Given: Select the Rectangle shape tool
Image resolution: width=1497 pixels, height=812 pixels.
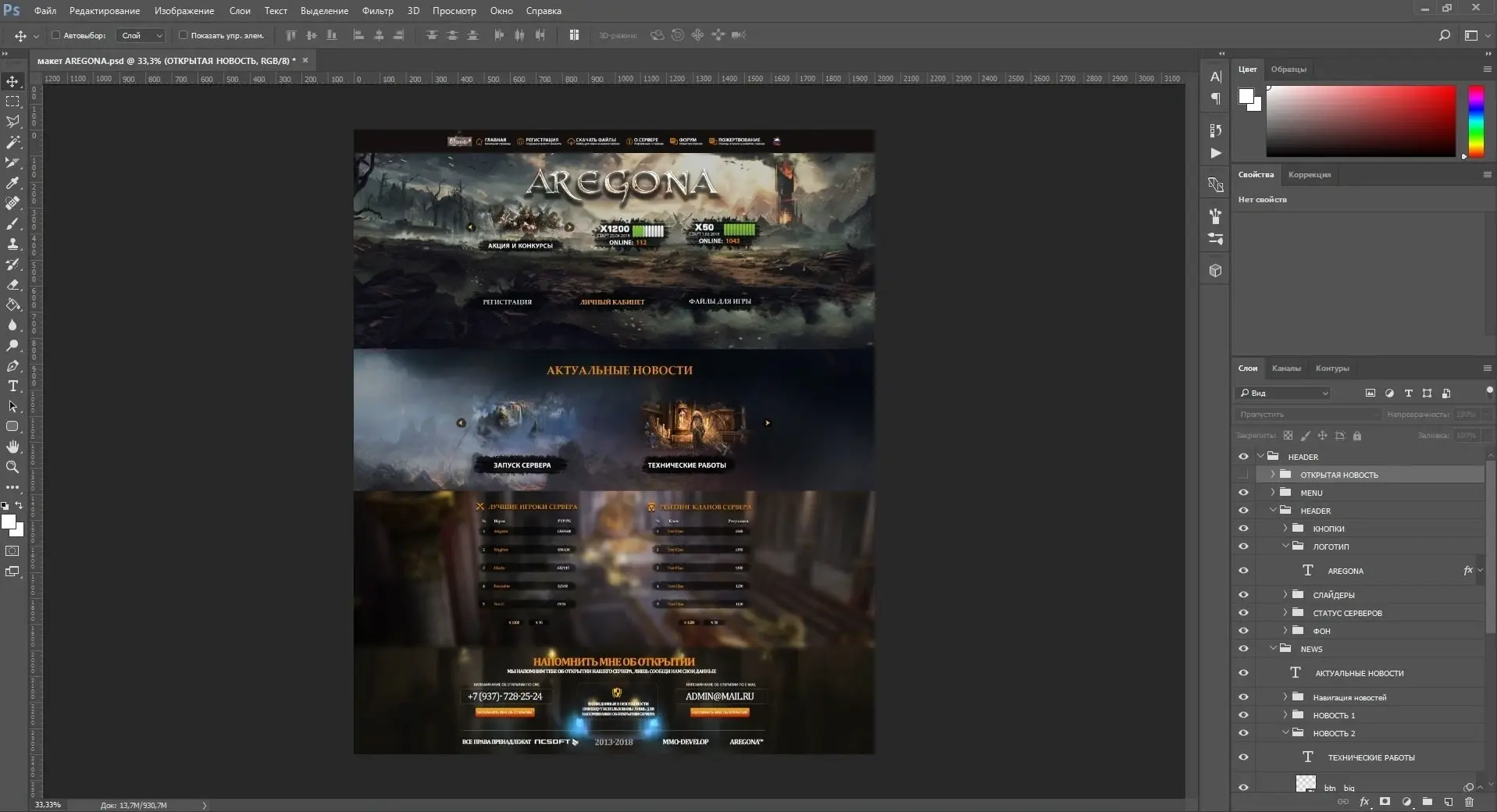Looking at the screenshot, I should click(12, 426).
